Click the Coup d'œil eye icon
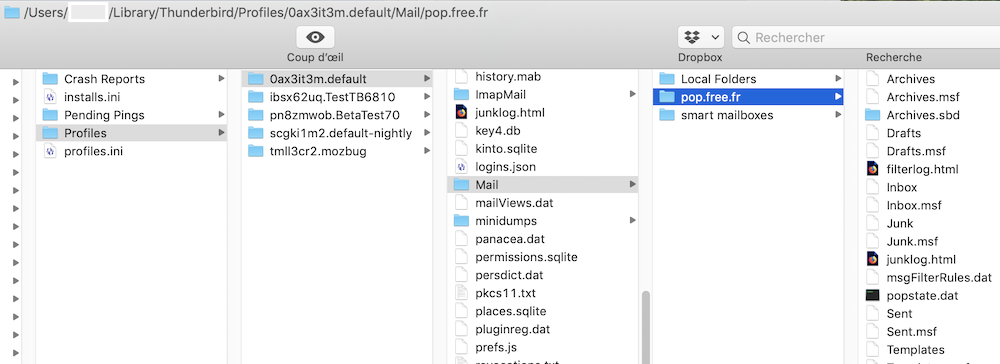The image size is (1000, 364). click(x=315, y=38)
